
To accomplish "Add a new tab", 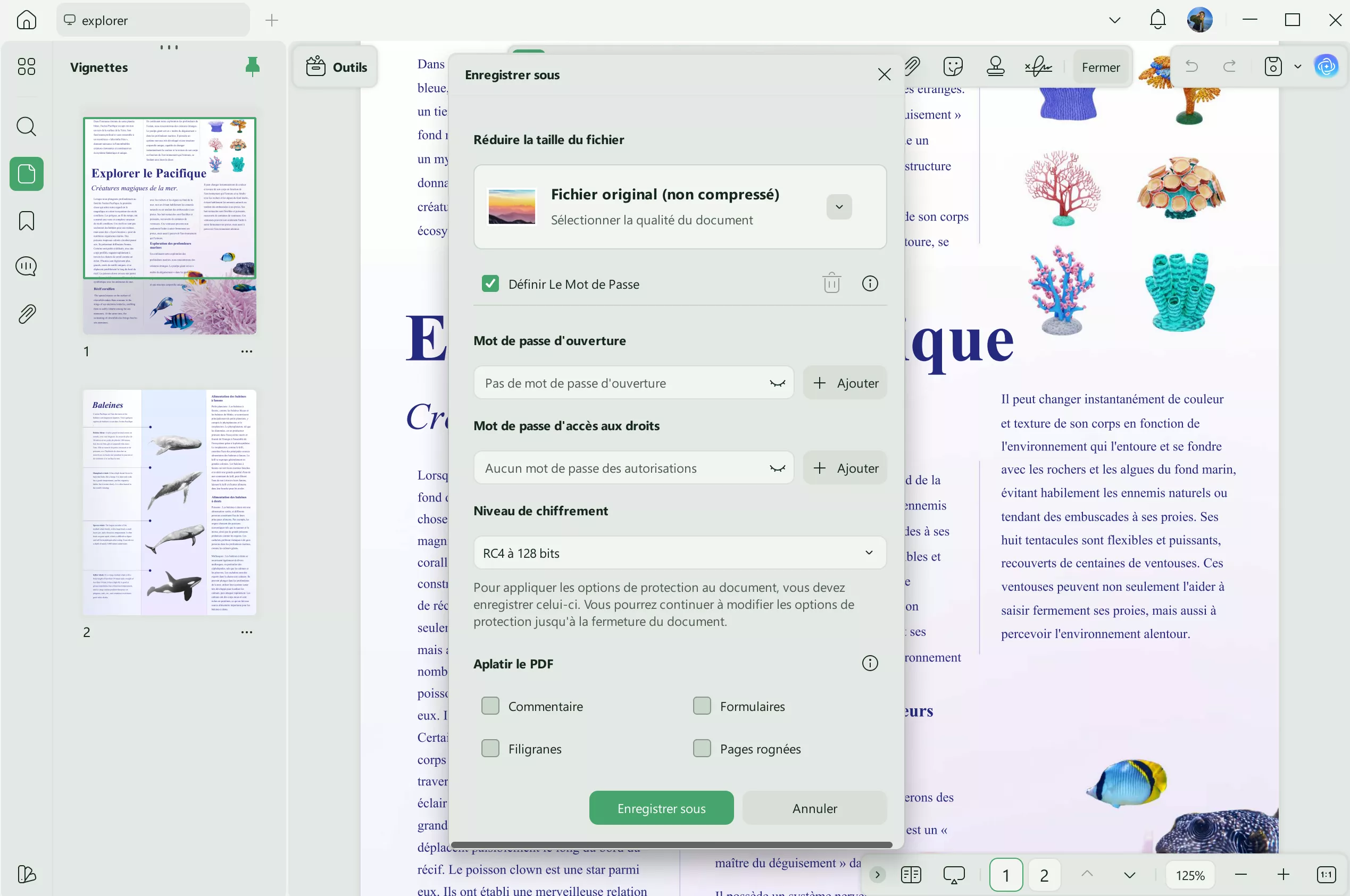I will coord(271,20).
